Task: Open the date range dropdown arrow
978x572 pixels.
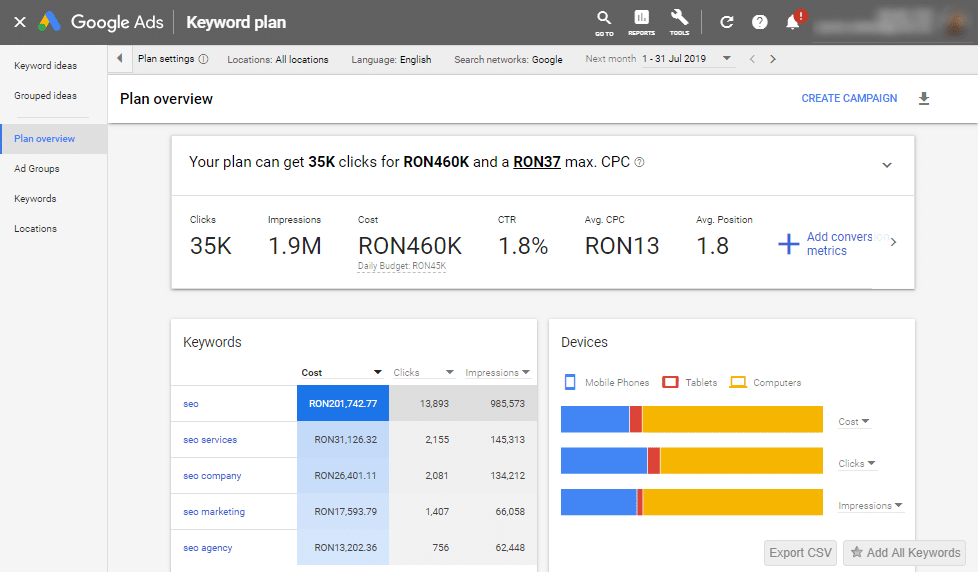Action: tap(727, 59)
